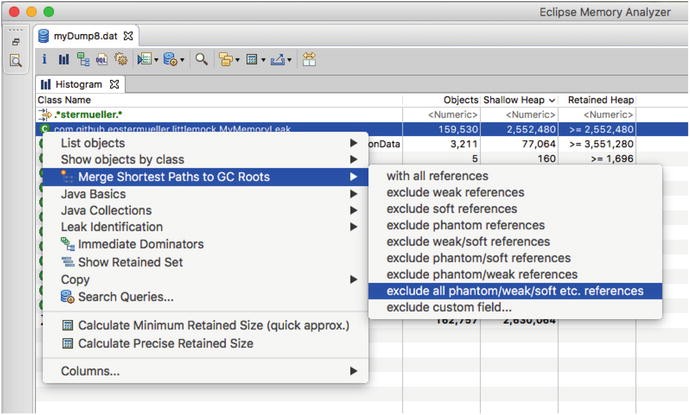Close the Histogram tab
Screen dimensions: 690x415
coord(114,84)
